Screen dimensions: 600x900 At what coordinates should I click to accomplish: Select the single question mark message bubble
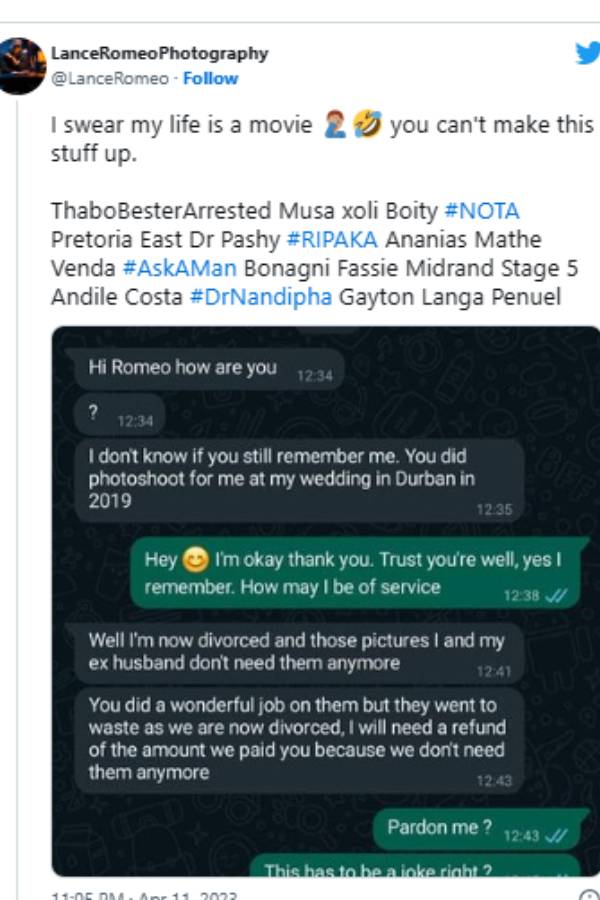click(120, 416)
